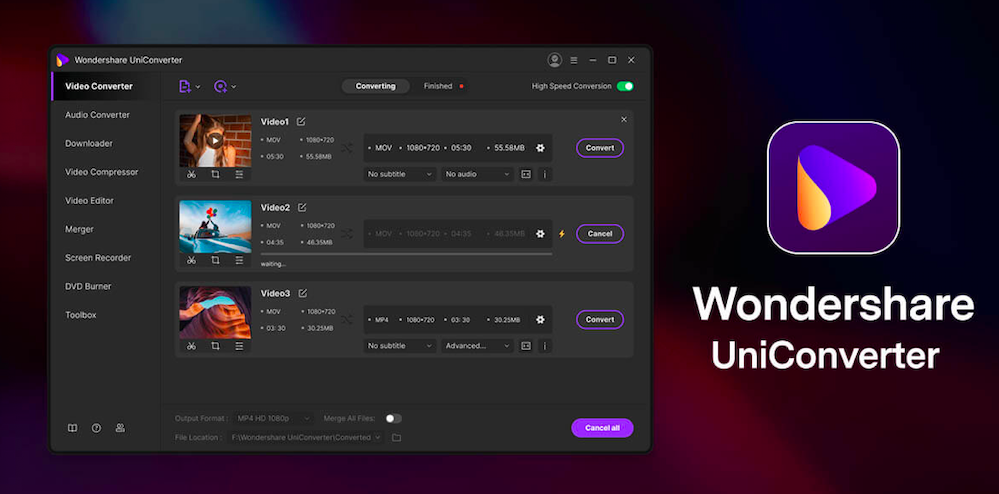
Task: Open the No subtitle dropdown for Video1
Action: click(x=400, y=174)
